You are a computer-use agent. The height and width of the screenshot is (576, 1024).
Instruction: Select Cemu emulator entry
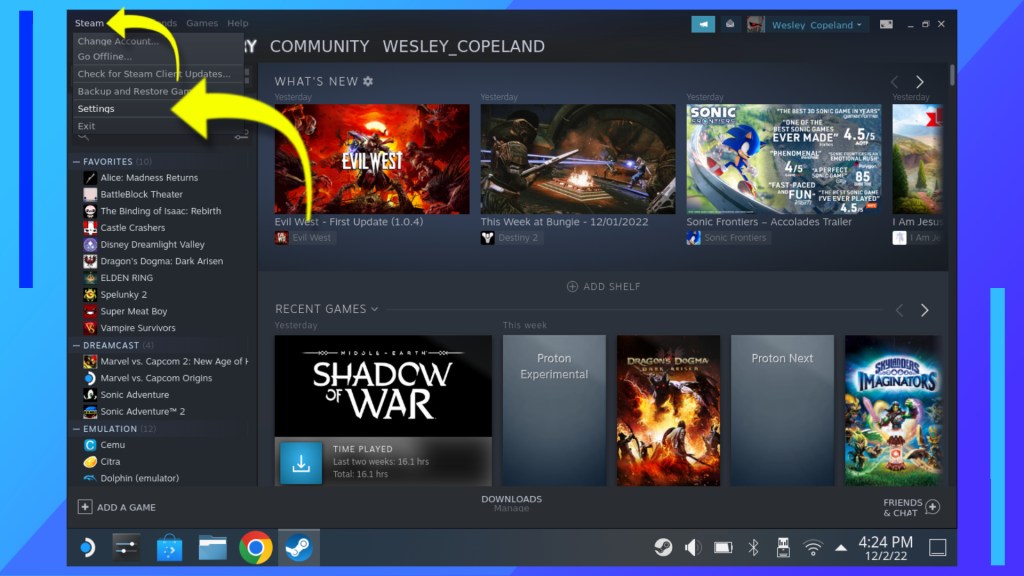[112, 445]
